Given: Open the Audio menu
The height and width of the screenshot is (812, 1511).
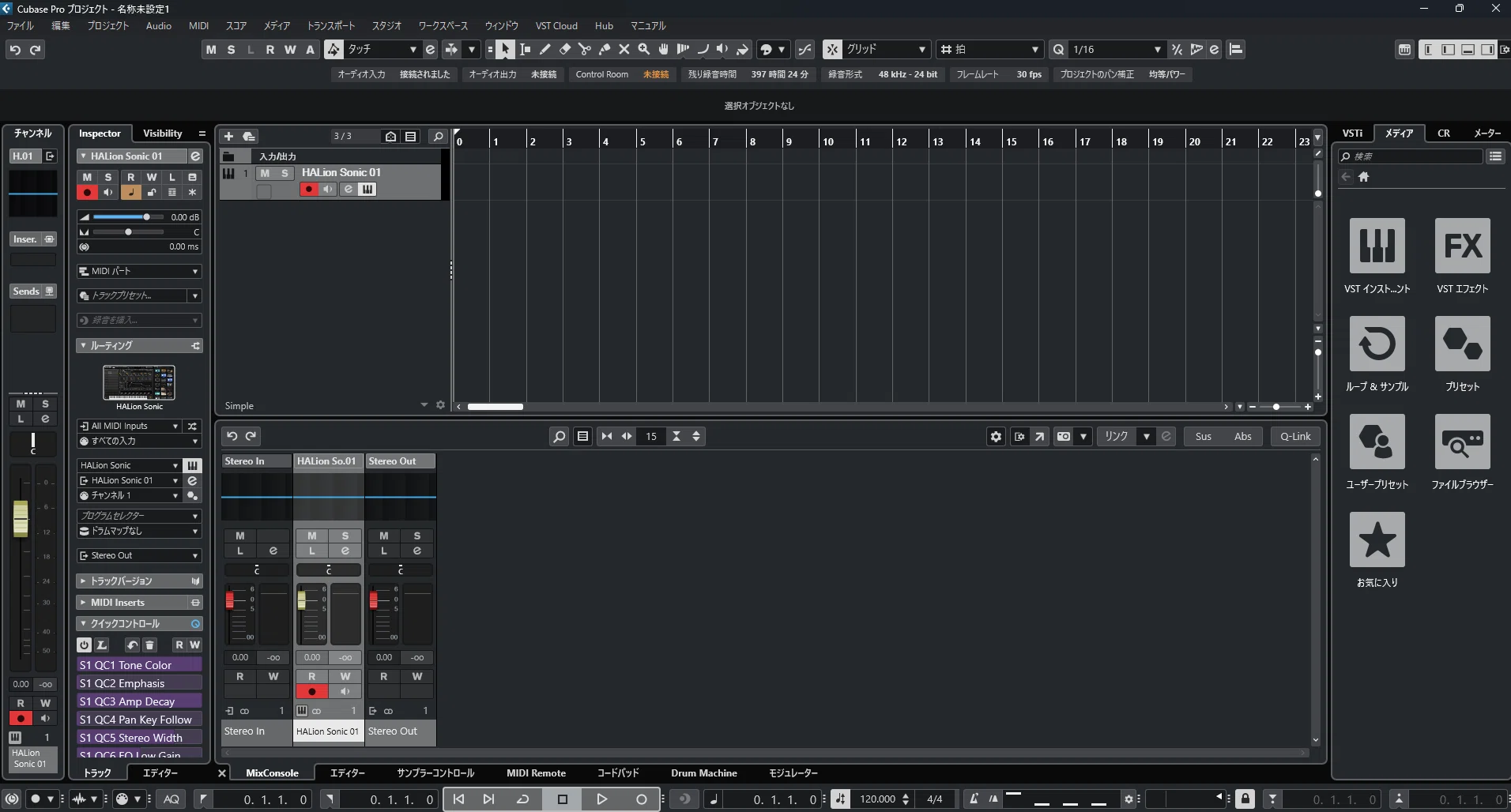Looking at the screenshot, I should click(x=159, y=26).
